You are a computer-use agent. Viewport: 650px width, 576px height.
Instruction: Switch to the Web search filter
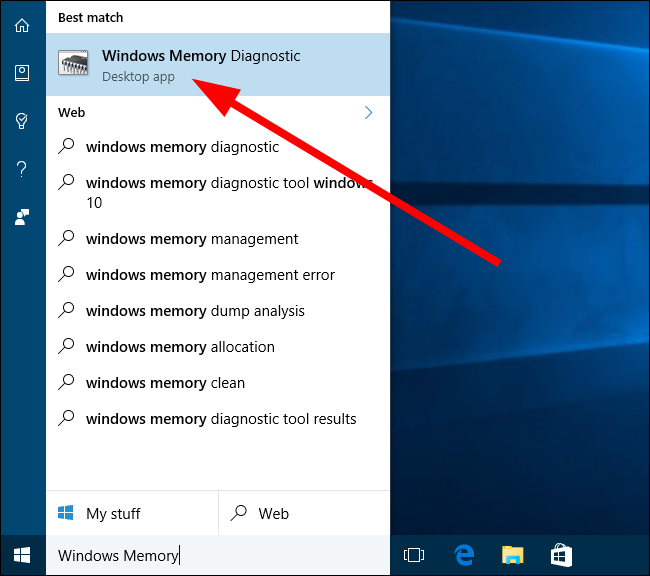(304, 513)
